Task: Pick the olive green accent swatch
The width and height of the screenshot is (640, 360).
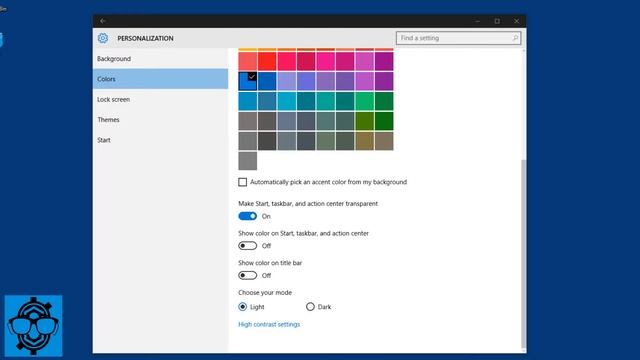Action: pyautogui.click(x=364, y=121)
